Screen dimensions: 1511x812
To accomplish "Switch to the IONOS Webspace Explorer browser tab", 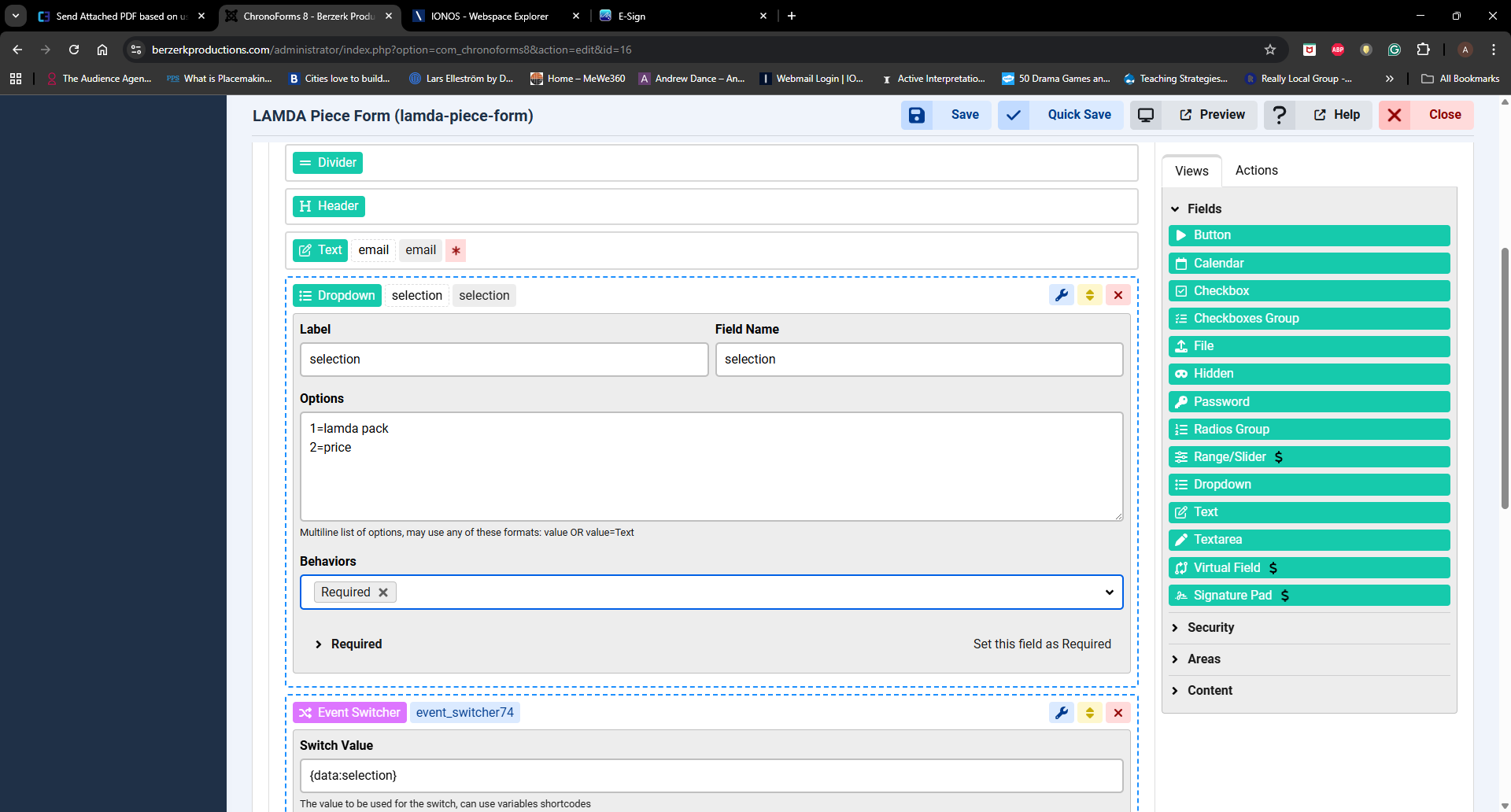I will click(489, 16).
